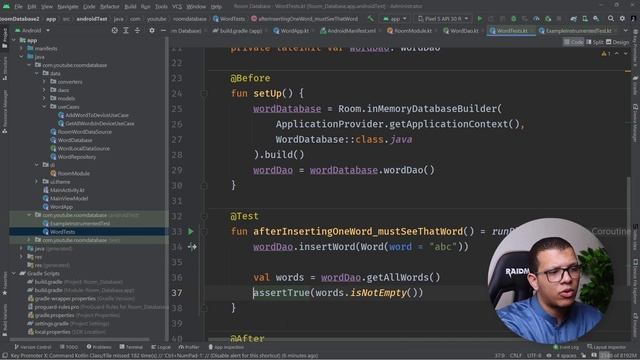Click the suspend function call gutter icon on line 34
Image resolution: width=640 pixels, height=360 pixels.
coord(192,247)
